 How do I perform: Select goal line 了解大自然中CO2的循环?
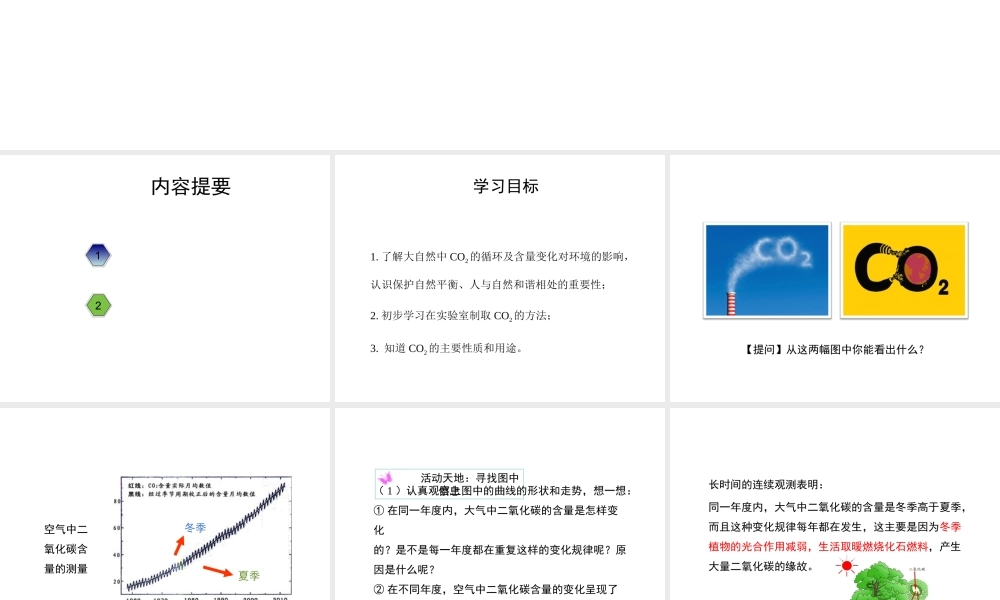499,257
